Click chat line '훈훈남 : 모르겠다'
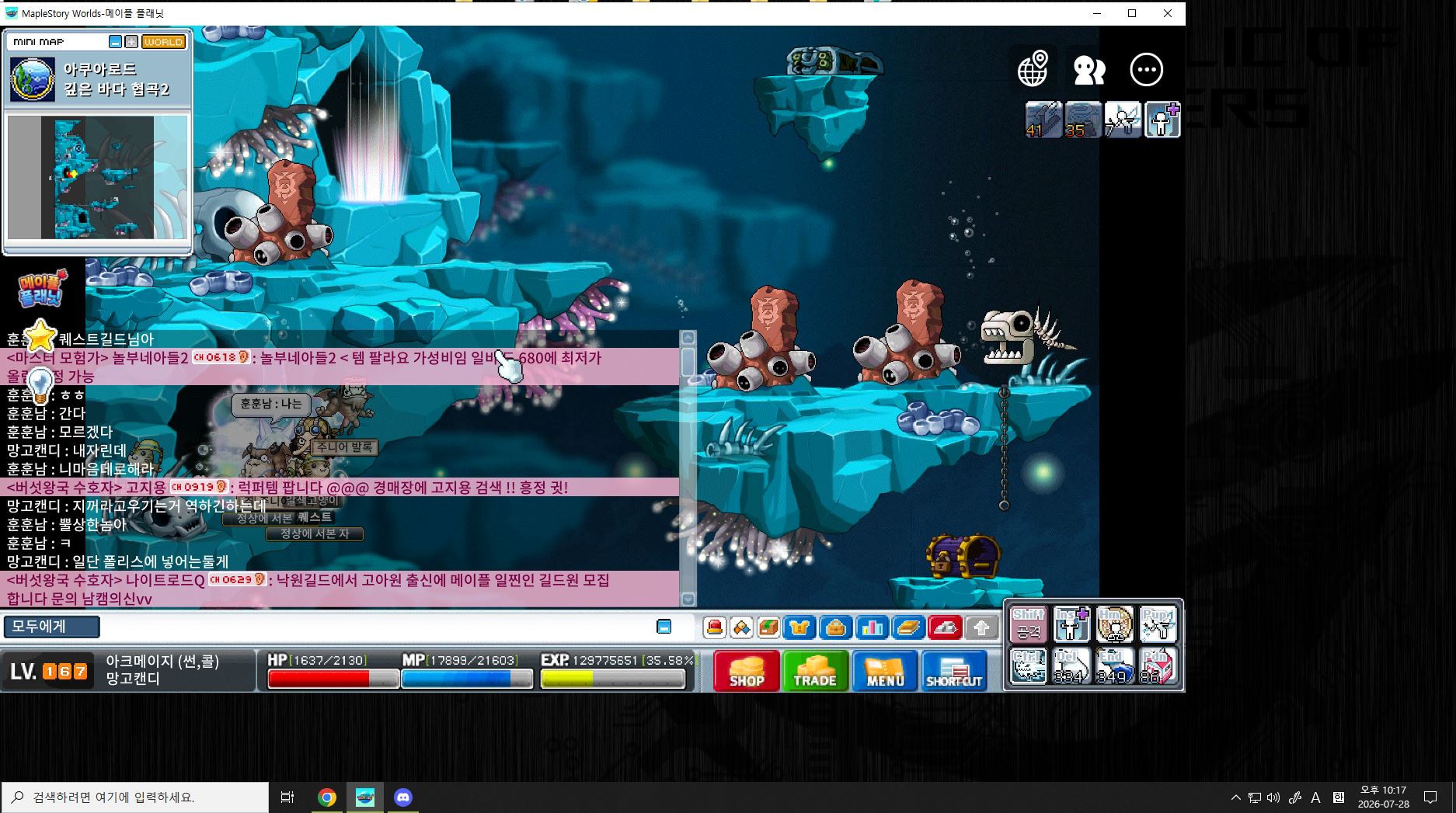The image size is (1456, 813). [x=60, y=432]
